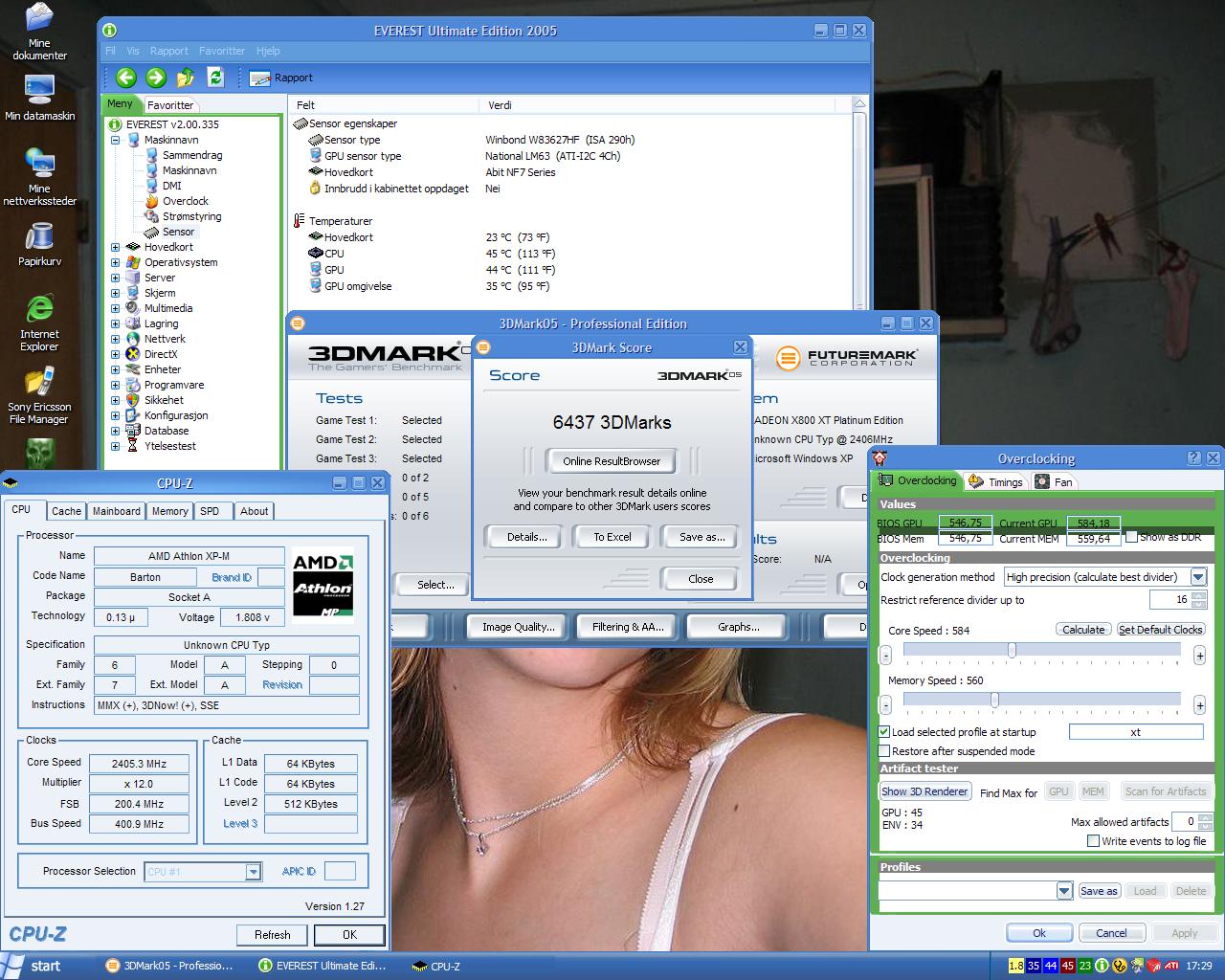Click minus button left of Memory Speed slider

(885, 705)
